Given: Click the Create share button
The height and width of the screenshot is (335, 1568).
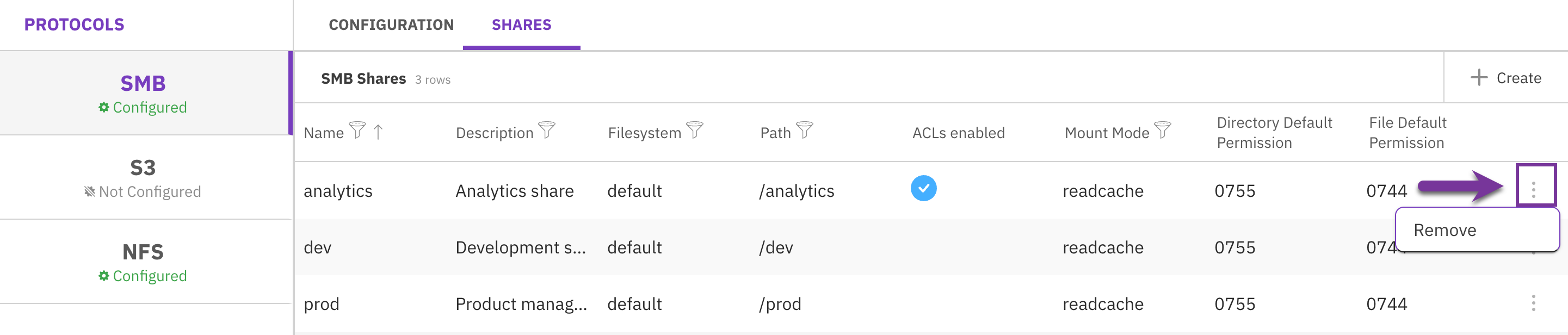Looking at the screenshot, I should tap(1506, 78).
